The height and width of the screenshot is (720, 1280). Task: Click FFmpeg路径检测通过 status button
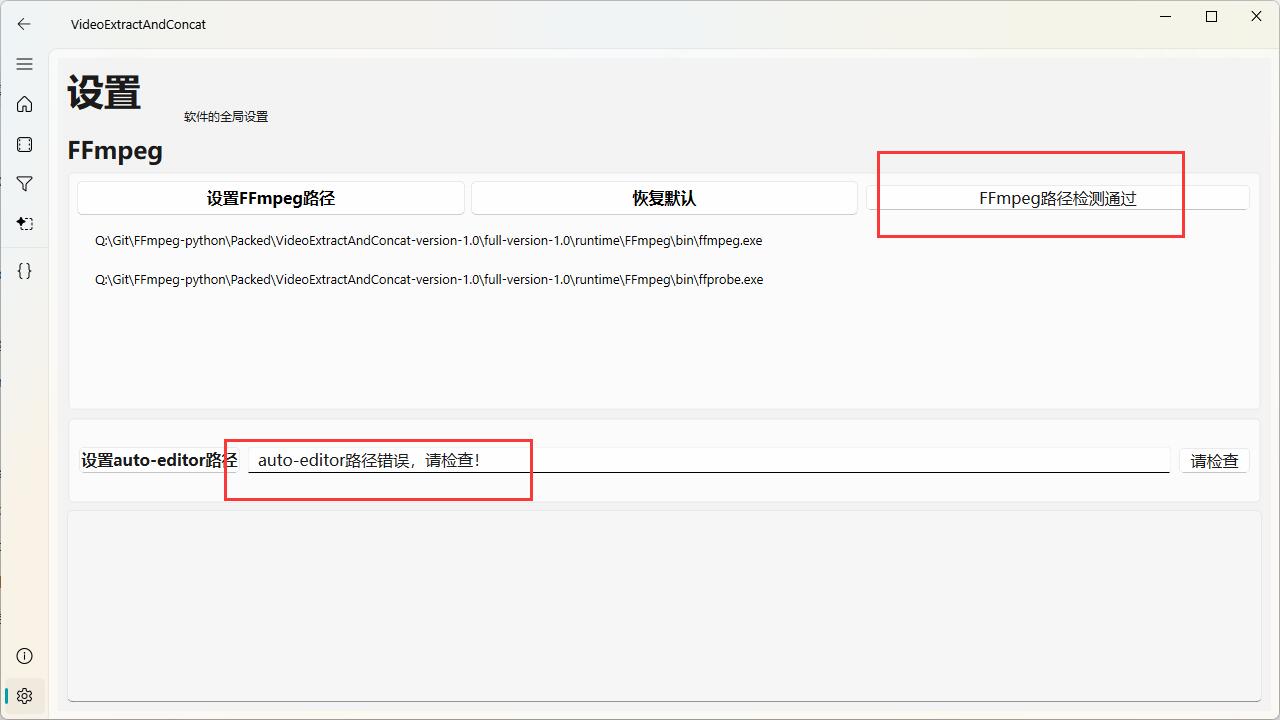tap(1057, 198)
